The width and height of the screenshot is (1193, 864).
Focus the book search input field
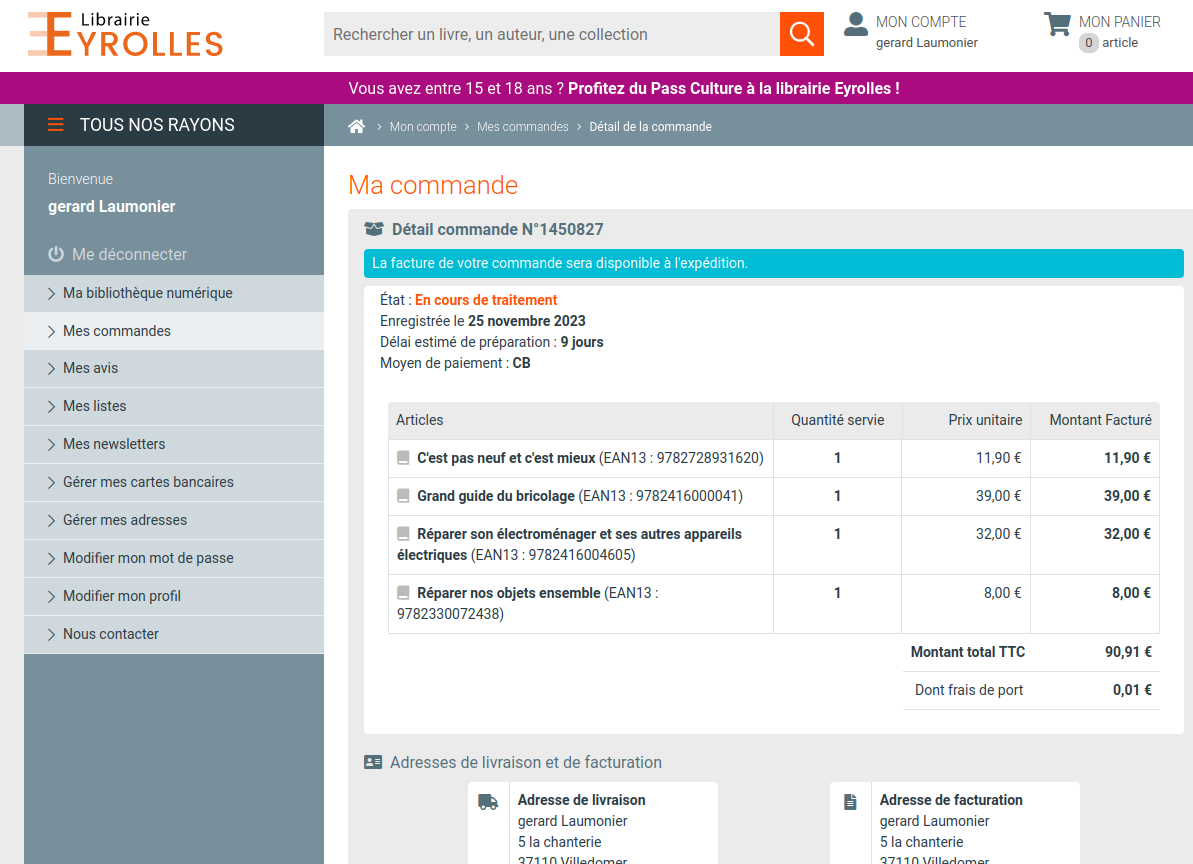pos(551,34)
